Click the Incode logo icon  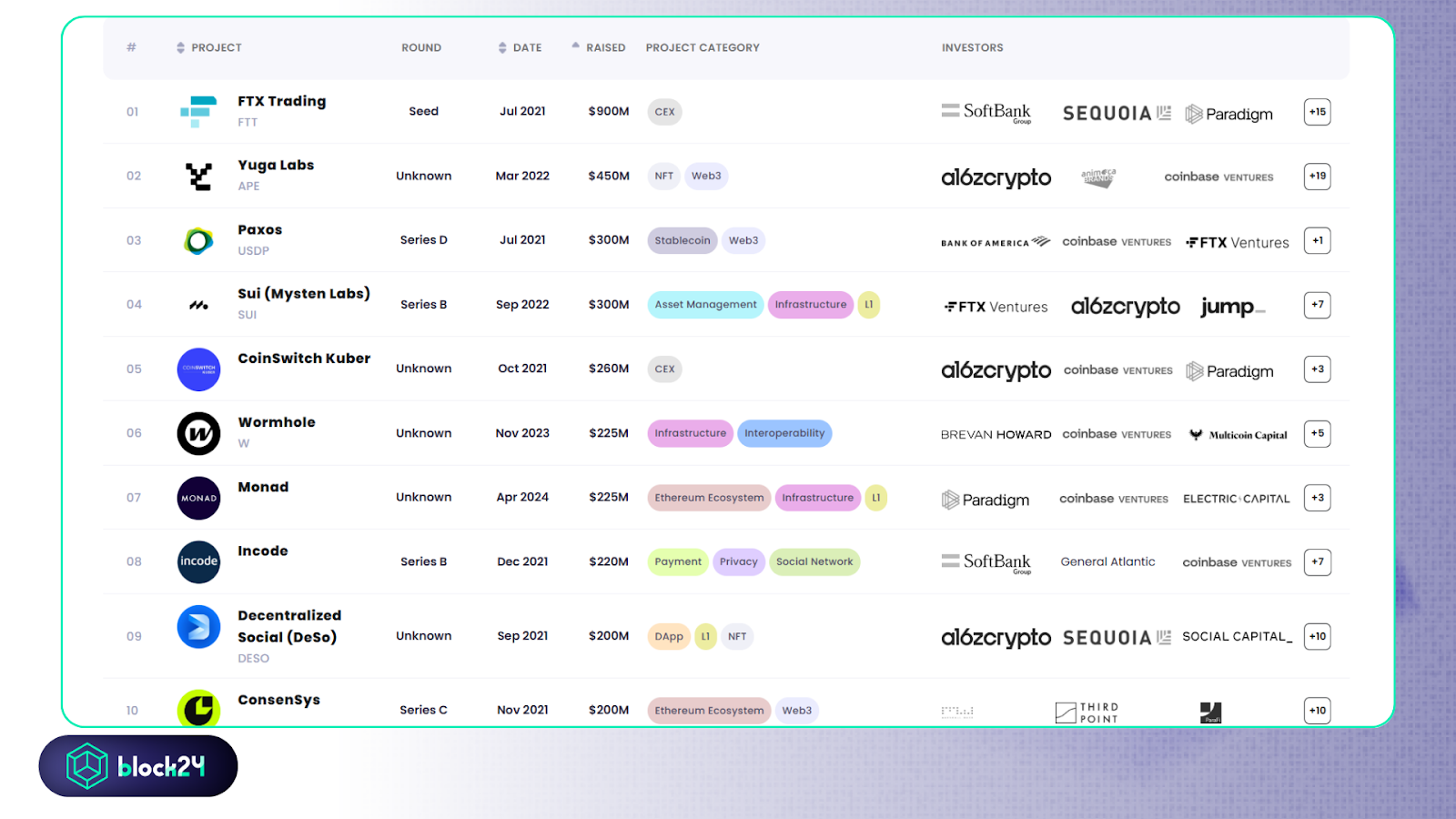198,561
